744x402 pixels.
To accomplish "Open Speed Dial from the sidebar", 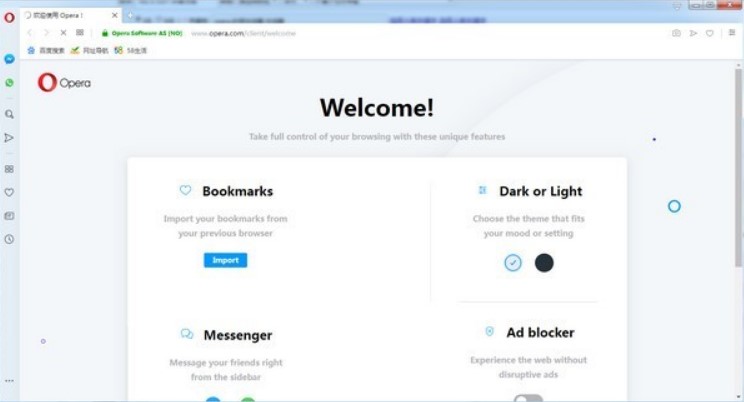I will point(9,169).
